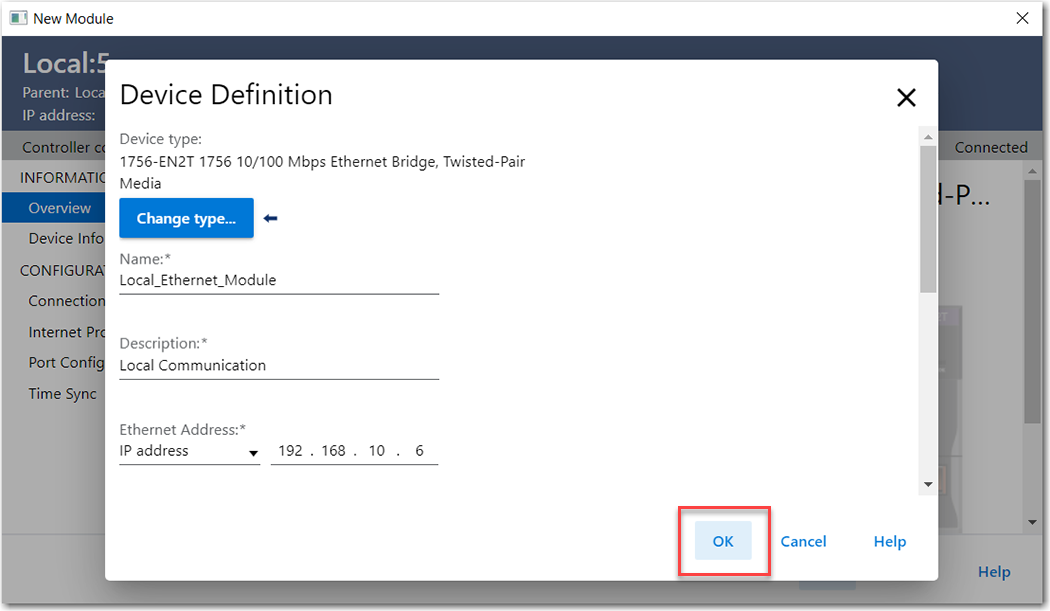Open Internet Protocol page in sidebar

tap(66, 332)
